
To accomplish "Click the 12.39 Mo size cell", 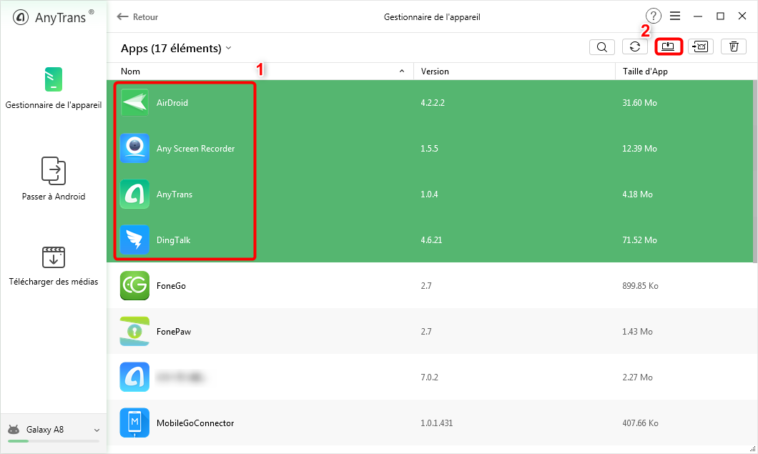I will (639, 148).
